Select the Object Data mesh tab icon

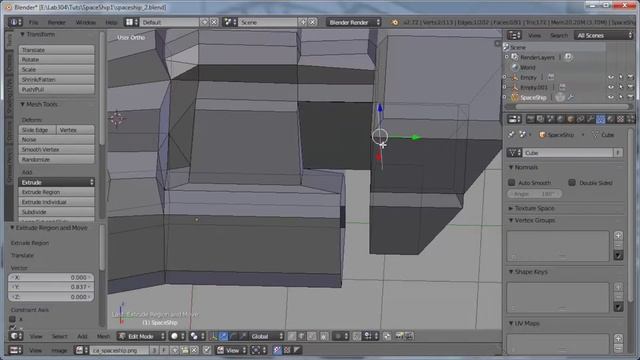click(600, 119)
